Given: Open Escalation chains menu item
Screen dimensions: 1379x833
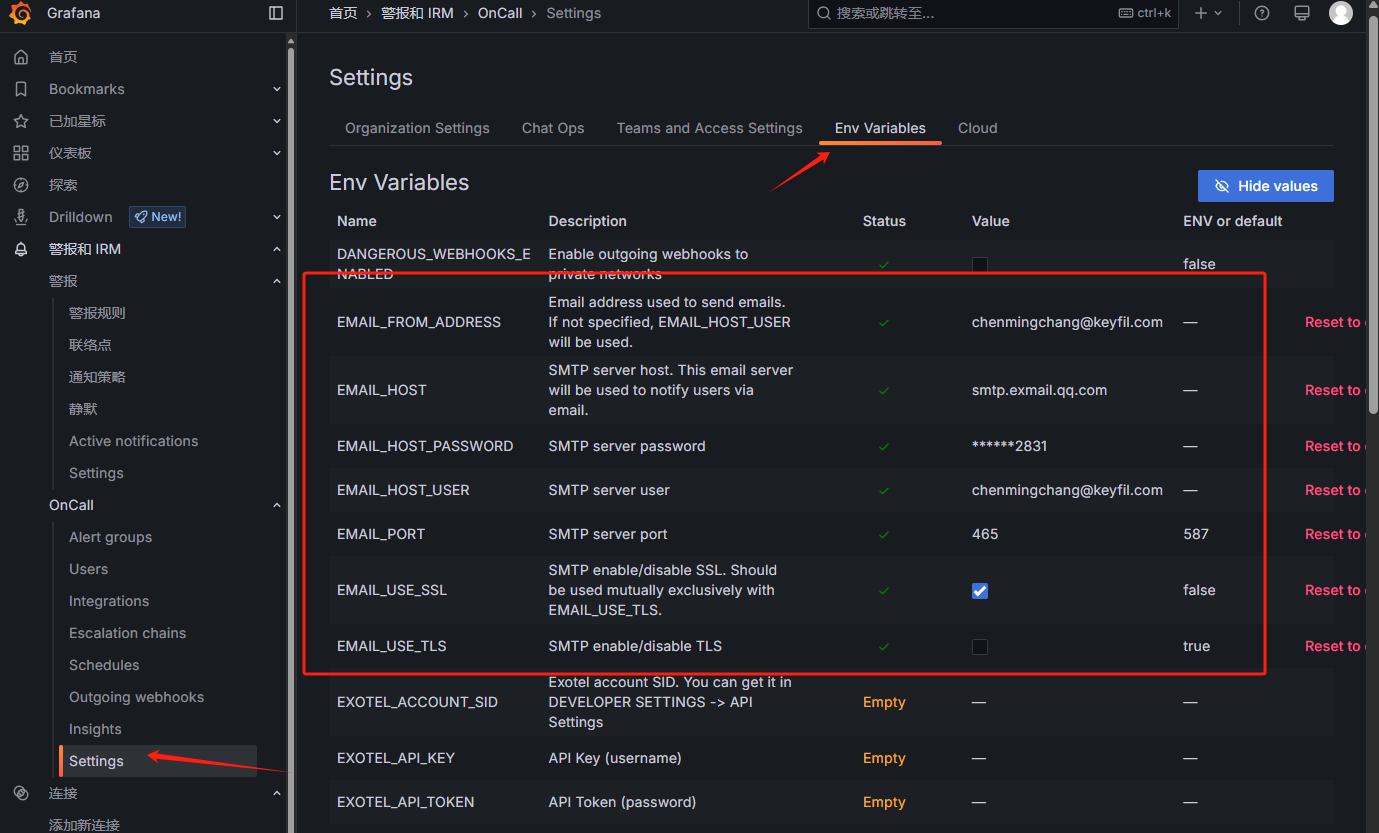Looking at the screenshot, I should coord(127,633).
